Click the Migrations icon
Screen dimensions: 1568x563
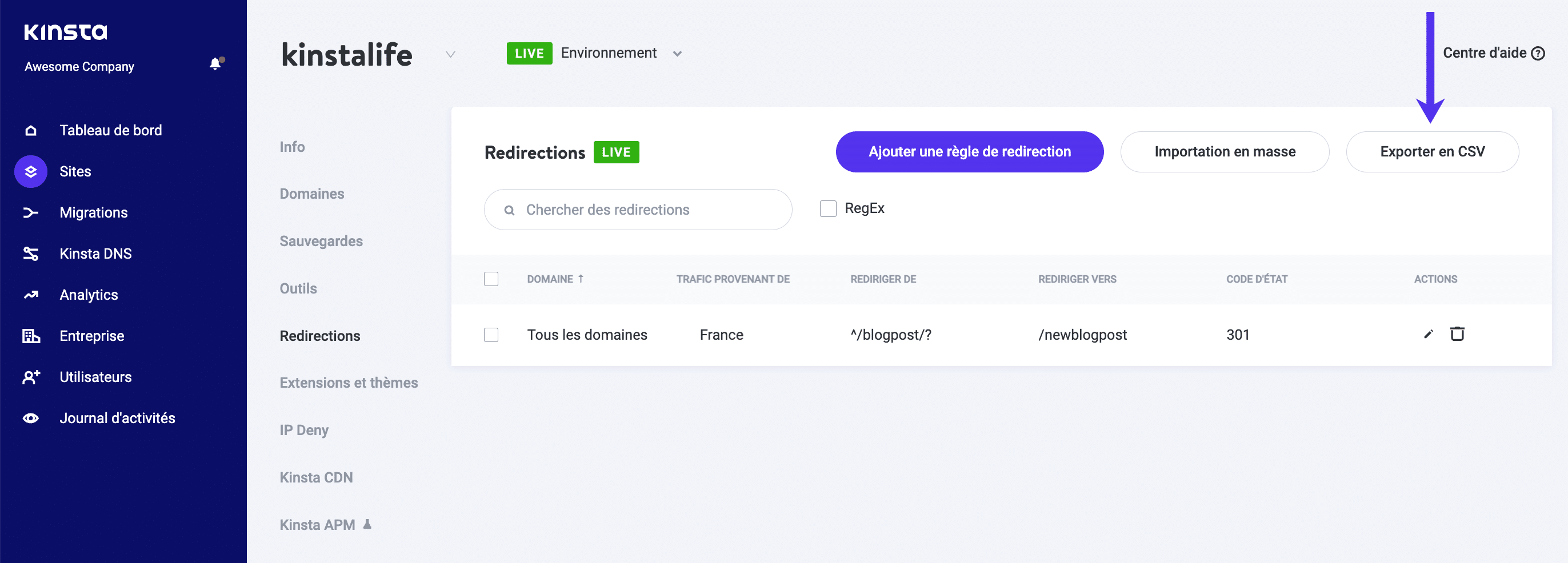click(30, 212)
